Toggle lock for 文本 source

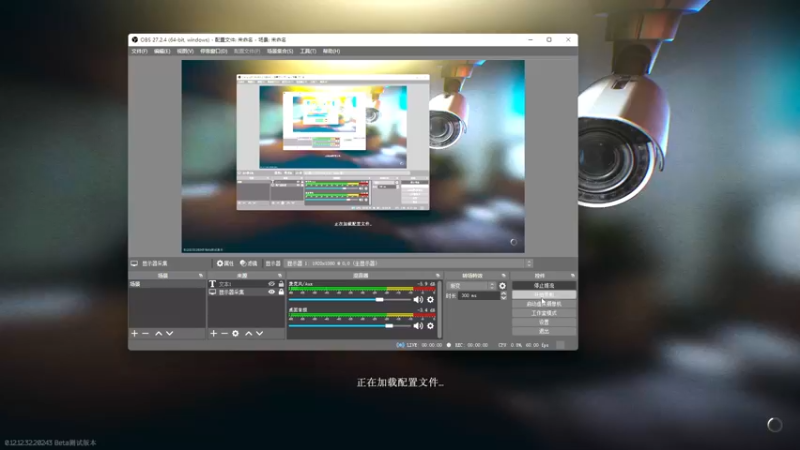(281, 284)
